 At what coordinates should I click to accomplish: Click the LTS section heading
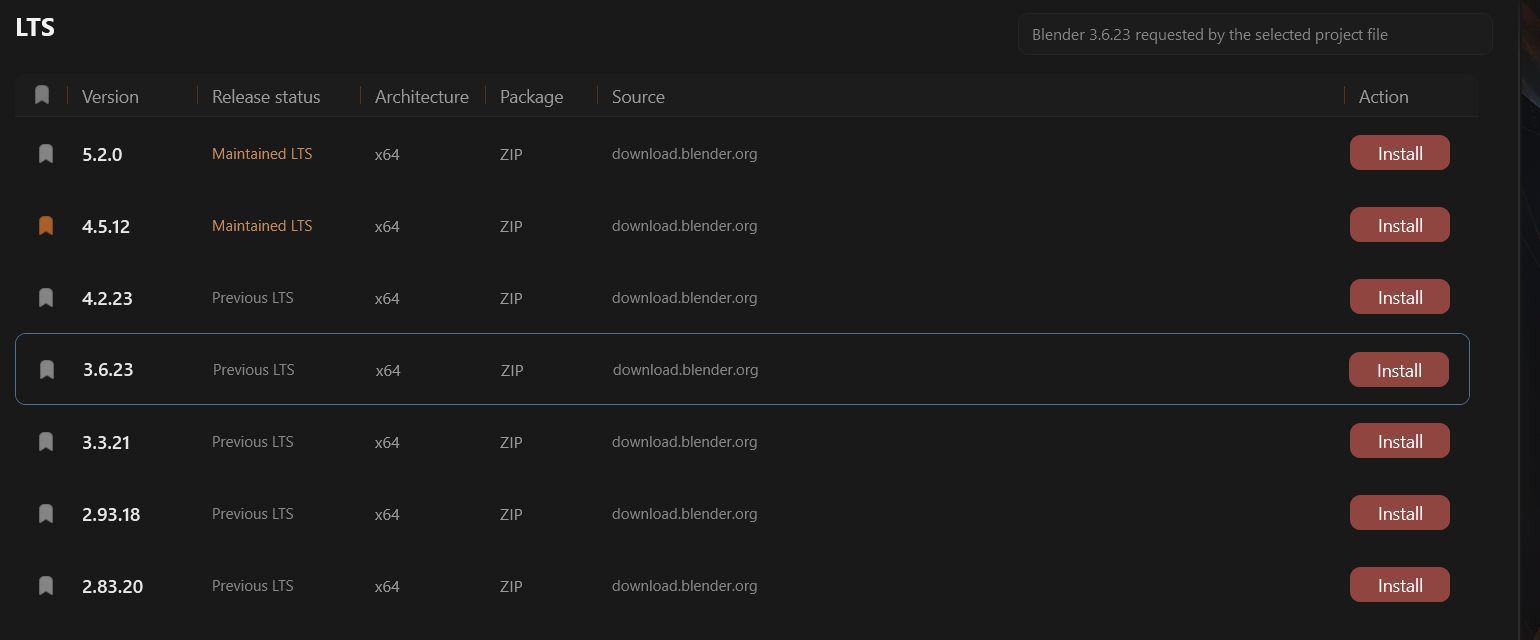[x=35, y=27]
